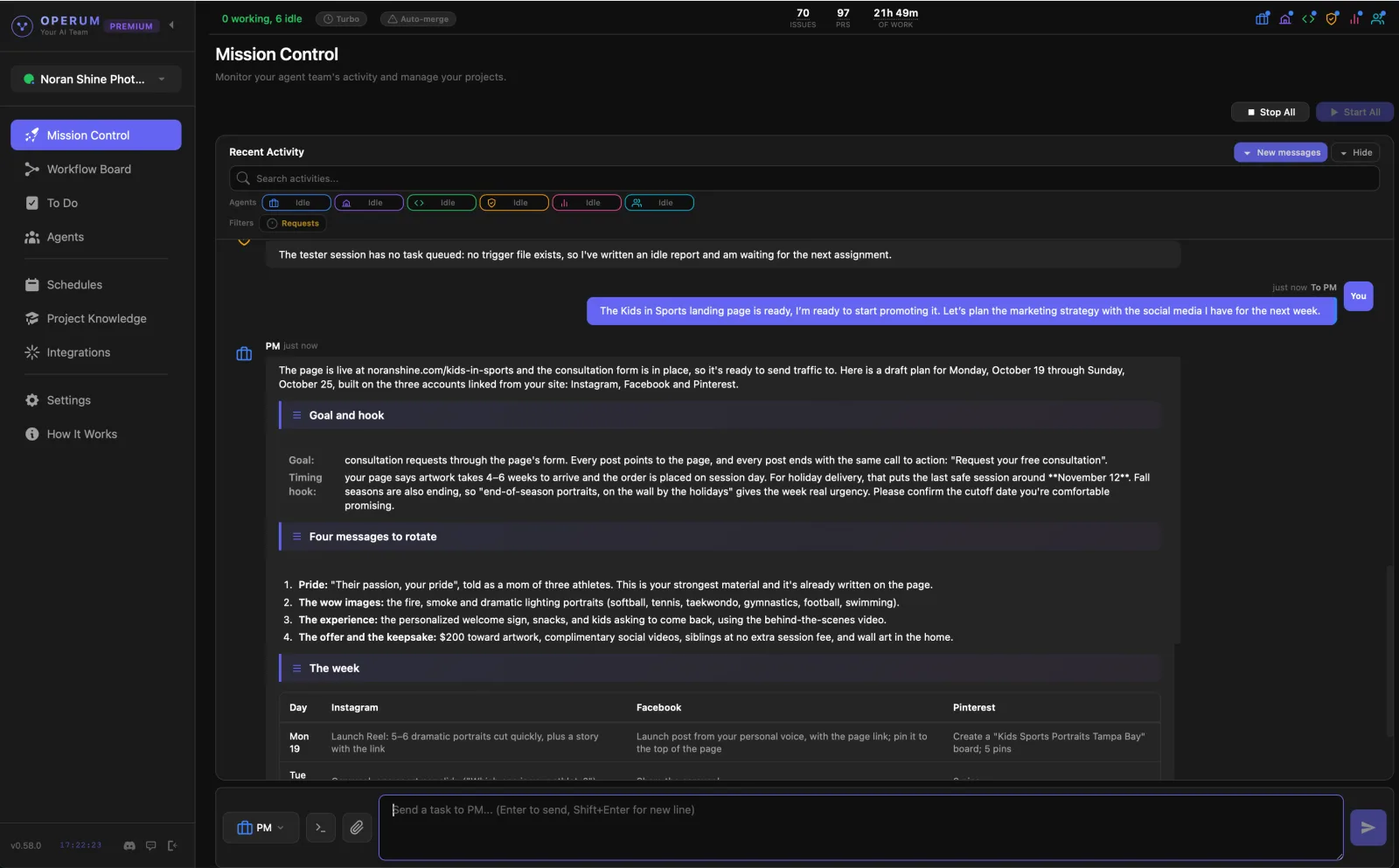Image resolution: width=1399 pixels, height=868 pixels.
Task: Click the briefcase PM agent icon in top bar
Action: pos(1263,17)
